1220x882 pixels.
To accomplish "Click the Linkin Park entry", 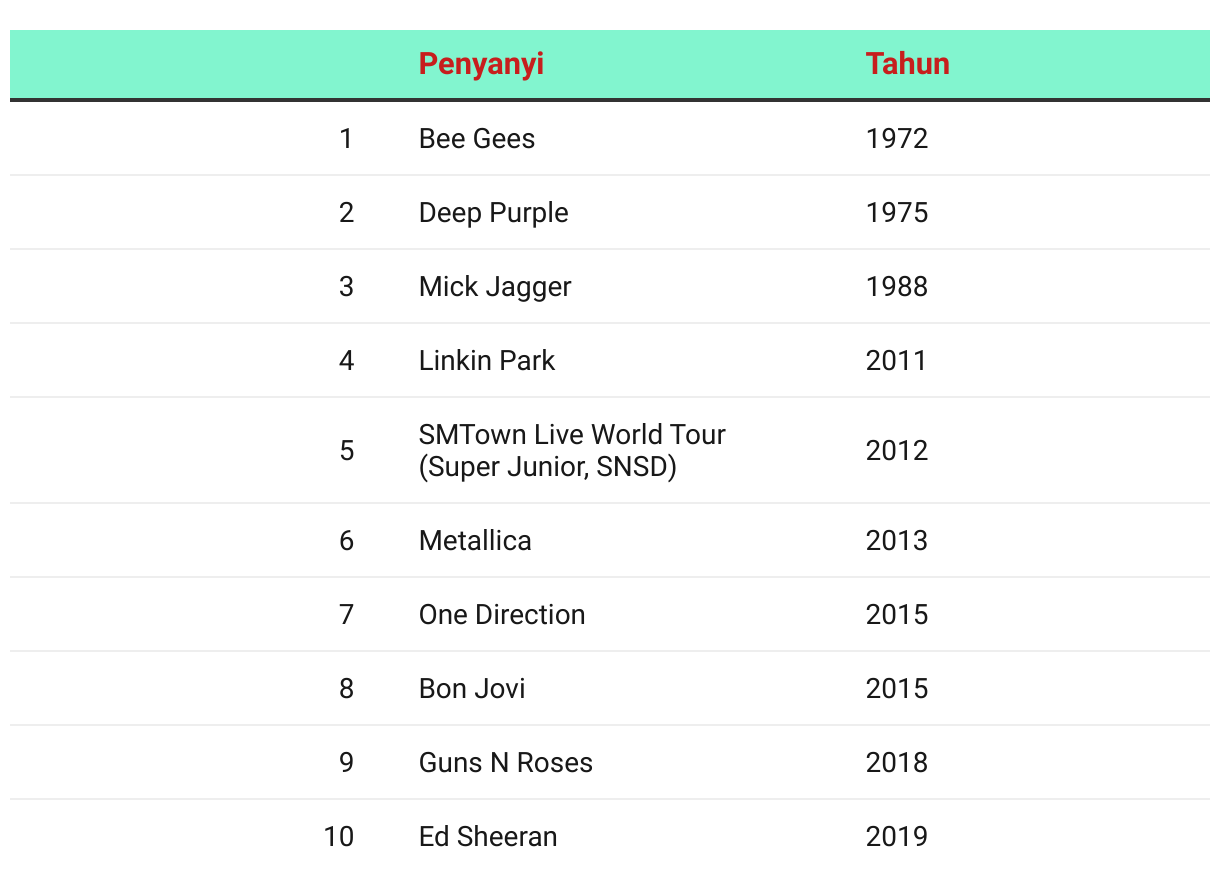I will pyautogui.click(x=487, y=360).
